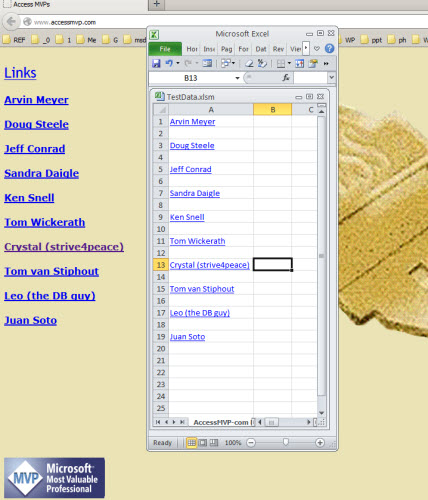Open the File tab in Excel
The height and width of the screenshot is (500, 428).
(x=165, y=49)
